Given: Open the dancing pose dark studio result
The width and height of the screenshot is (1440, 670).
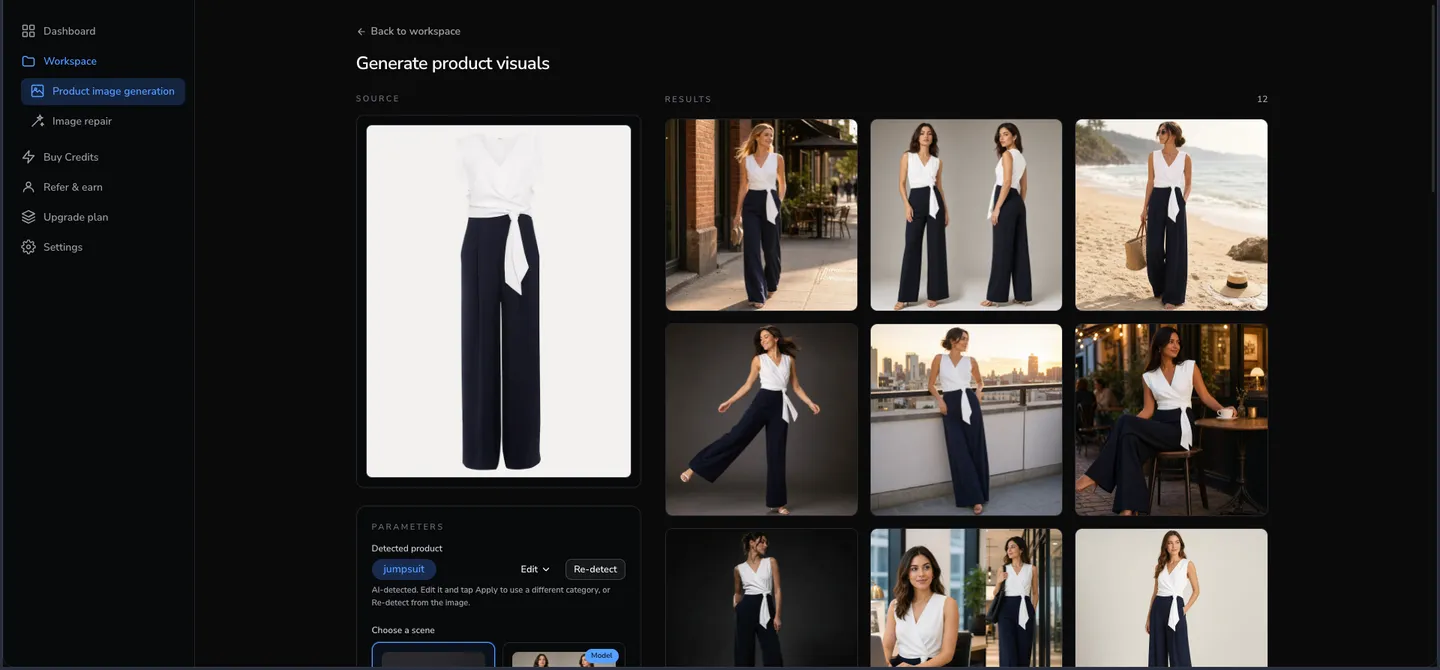Looking at the screenshot, I should (x=761, y=420).
